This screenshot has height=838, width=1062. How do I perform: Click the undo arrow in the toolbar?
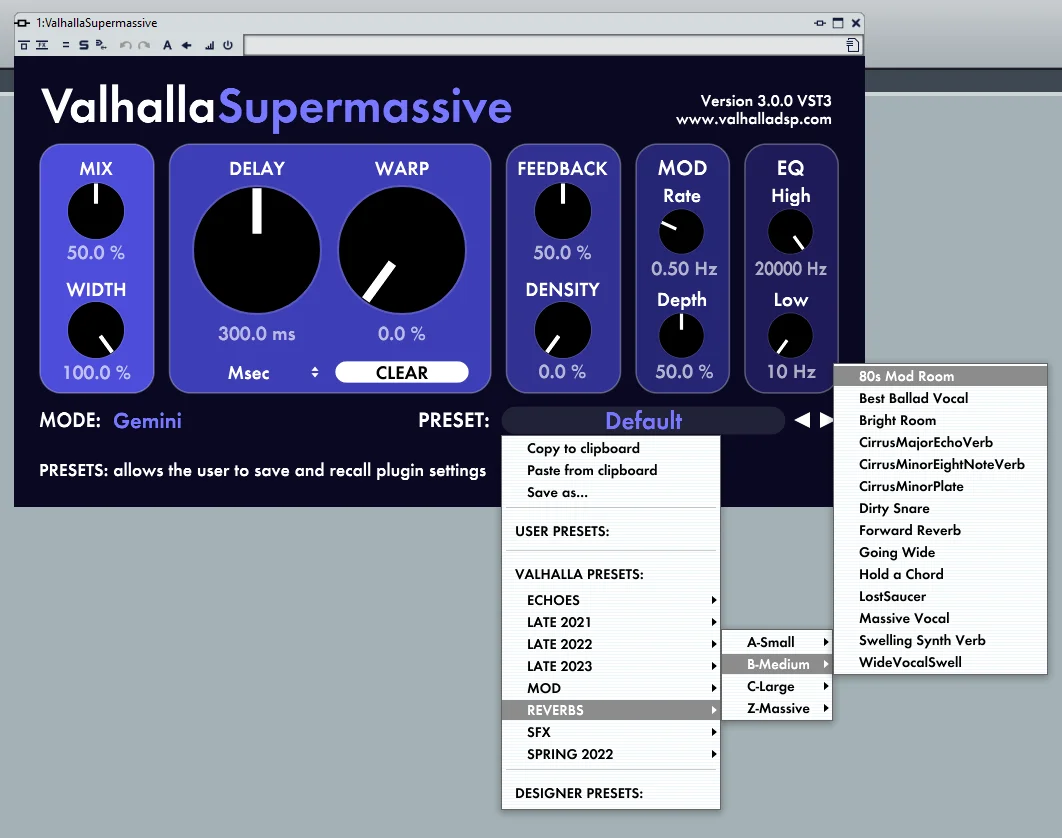(x=125, y=45)
